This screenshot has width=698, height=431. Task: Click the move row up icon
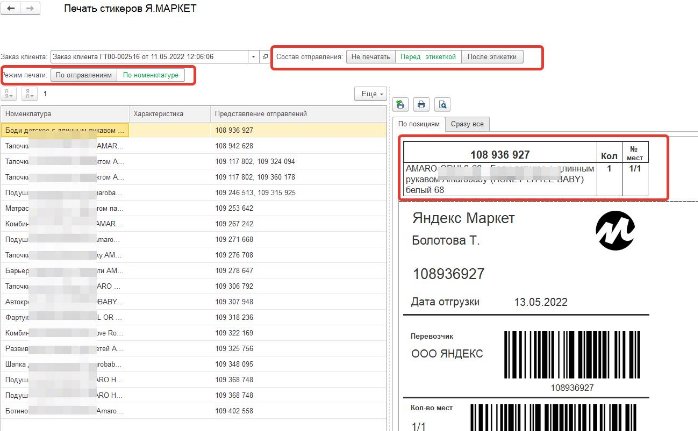(9, 93)
